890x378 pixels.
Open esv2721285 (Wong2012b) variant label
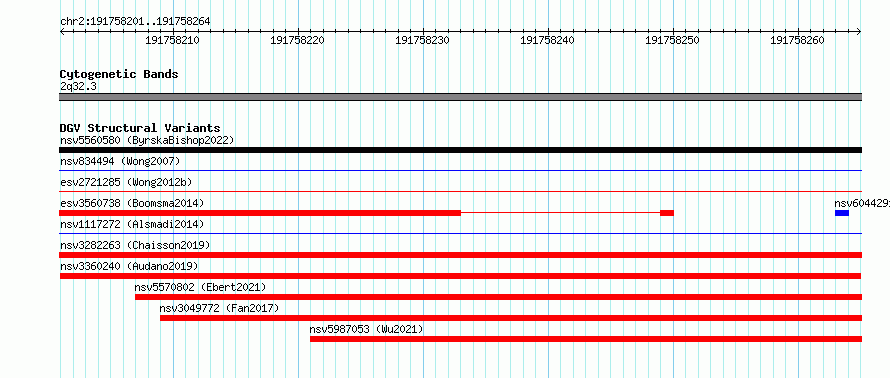(x=126, y=182)
